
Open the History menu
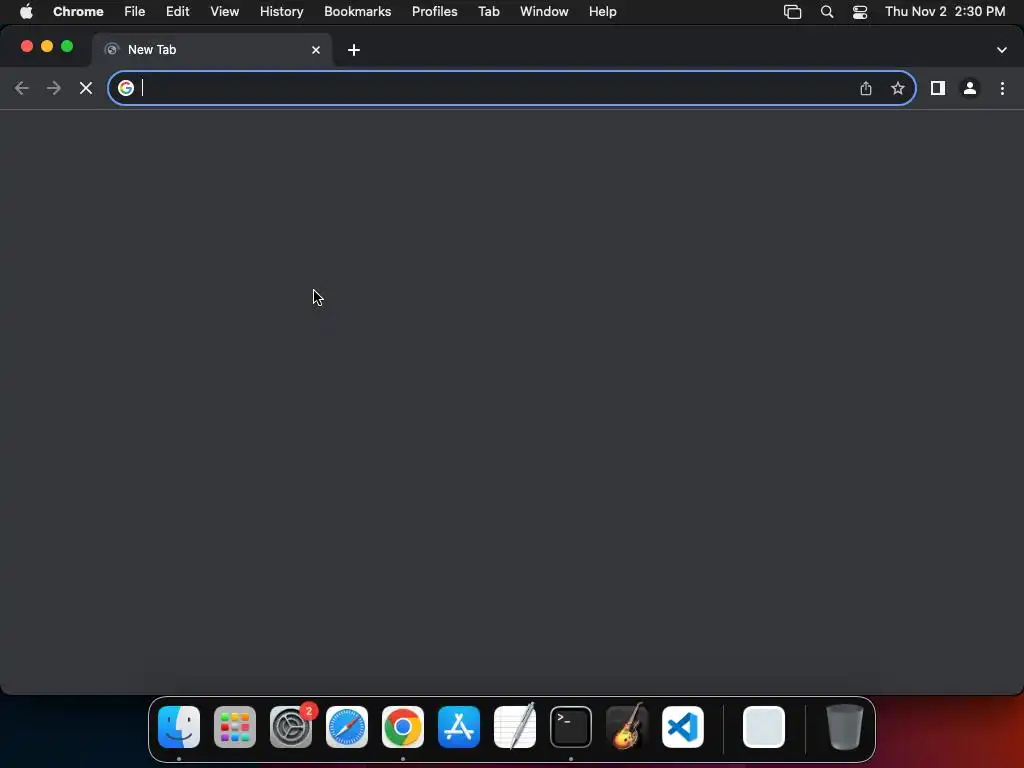click(x=281, y=12)
